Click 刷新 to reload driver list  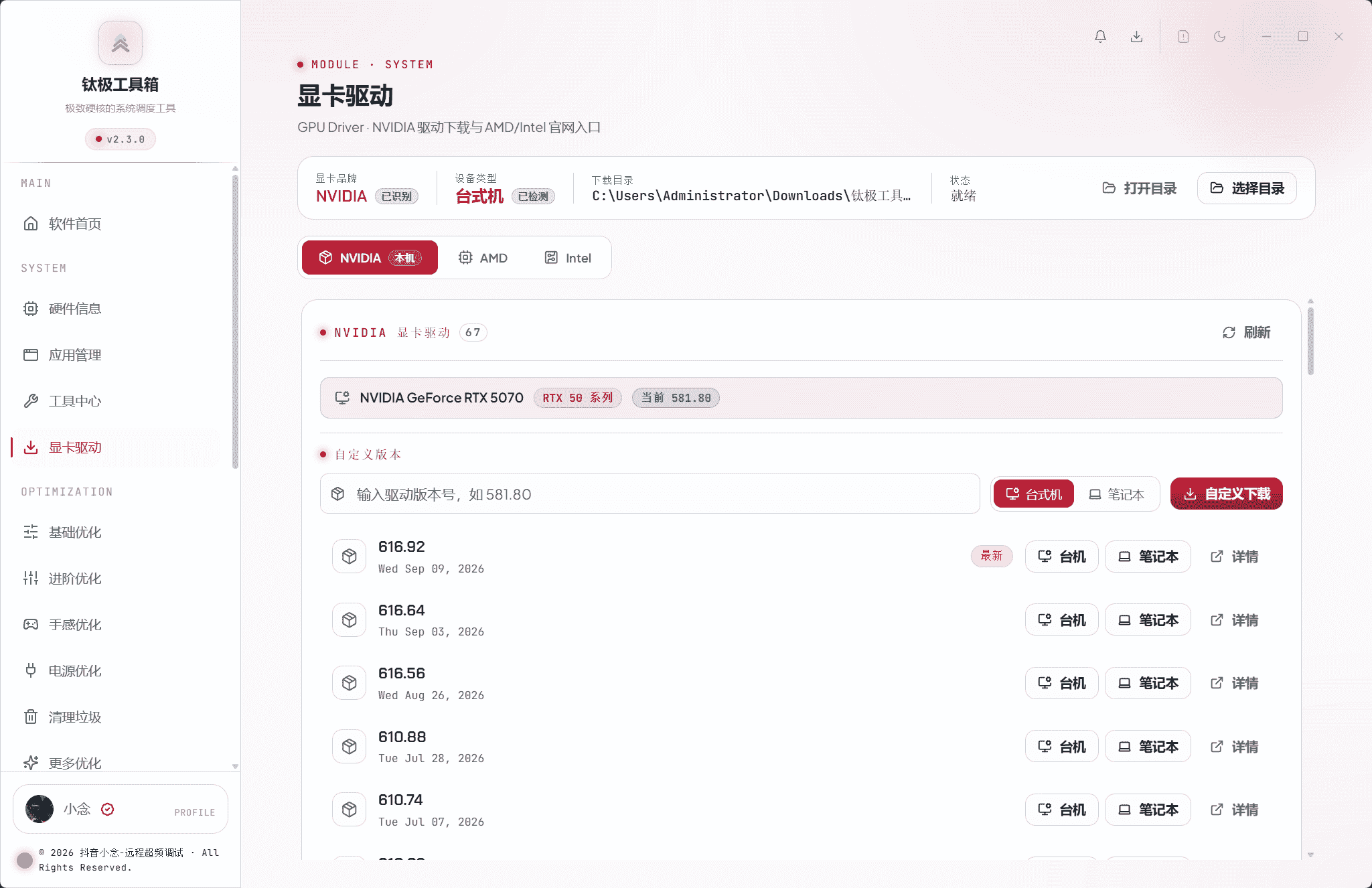1246,332
